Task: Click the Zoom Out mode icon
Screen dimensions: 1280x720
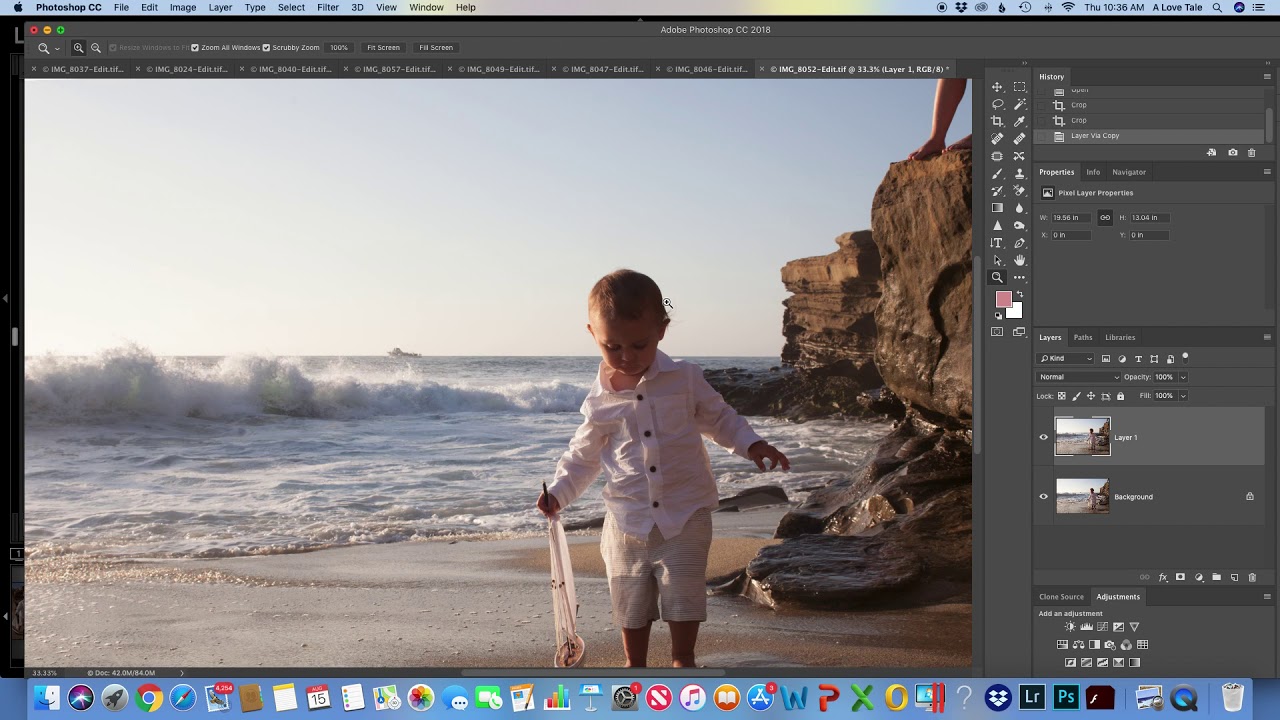Action: pyautogui.click(x=96, y=47)
